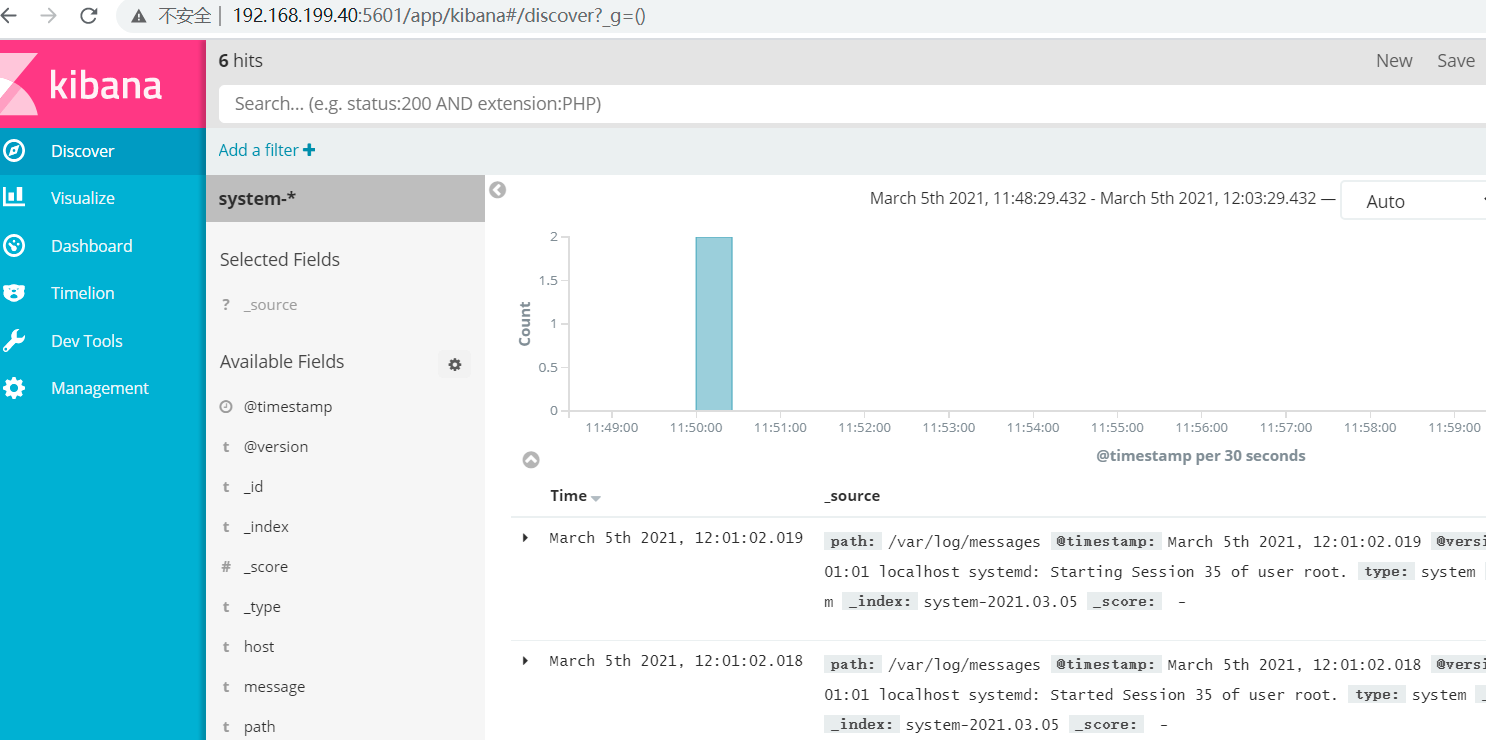
Task: Click New in the top bar
Action: [1394, 61]
